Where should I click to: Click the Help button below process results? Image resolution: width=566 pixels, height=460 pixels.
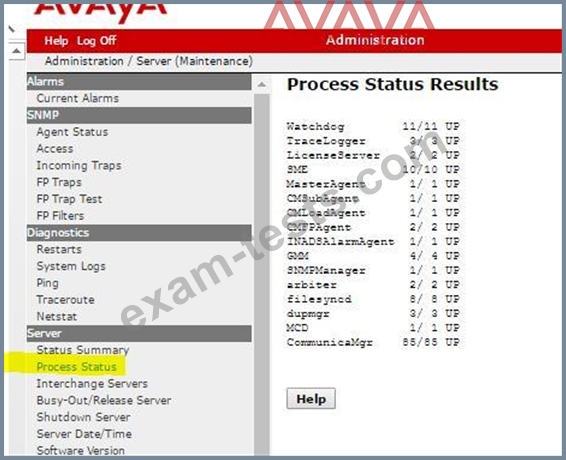point(311,399)
